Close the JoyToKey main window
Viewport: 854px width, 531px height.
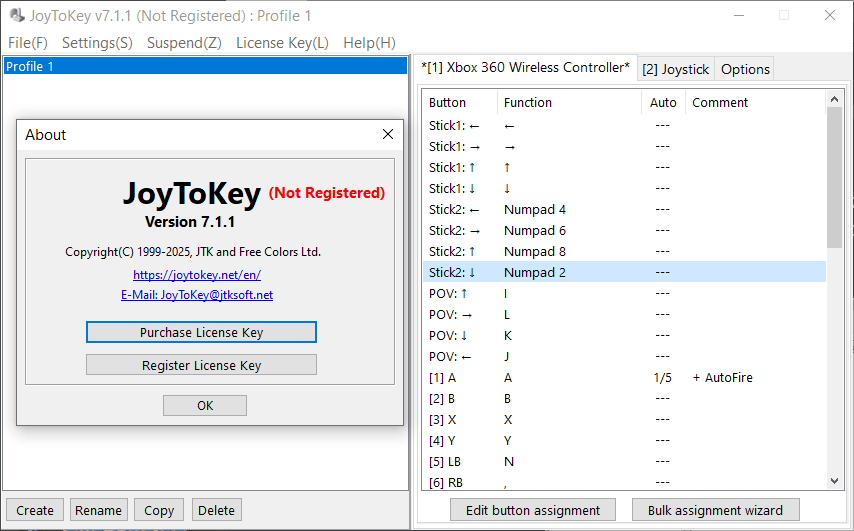pos(829,15)
